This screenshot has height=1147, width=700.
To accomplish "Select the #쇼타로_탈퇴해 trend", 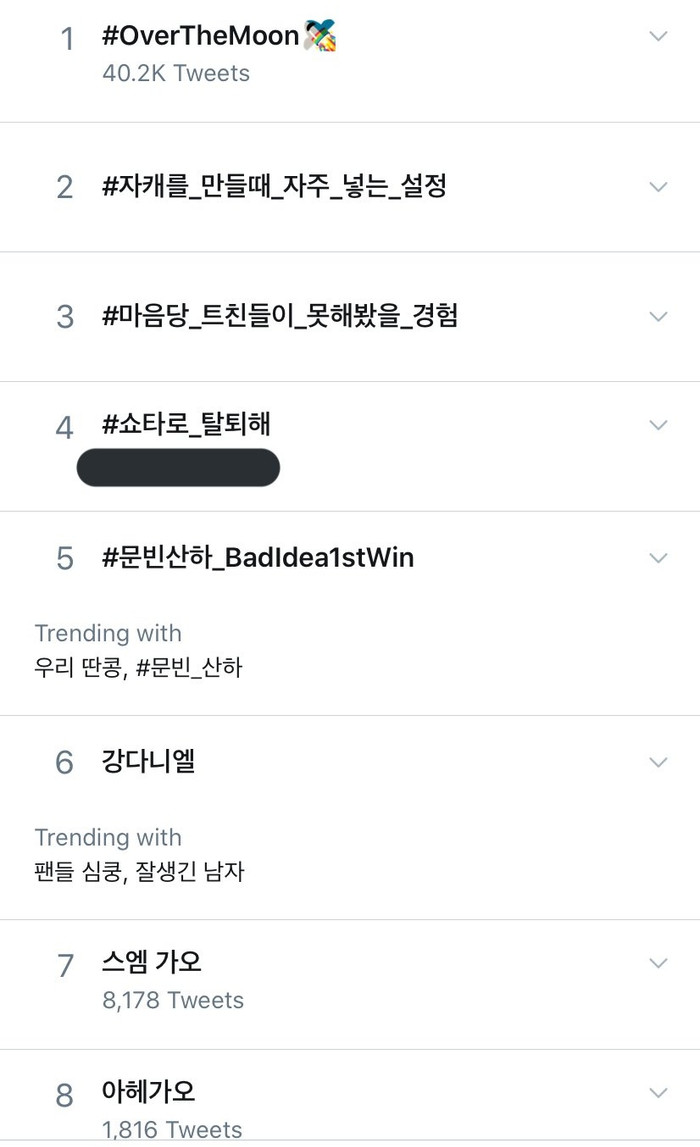I will pos(186,424).
